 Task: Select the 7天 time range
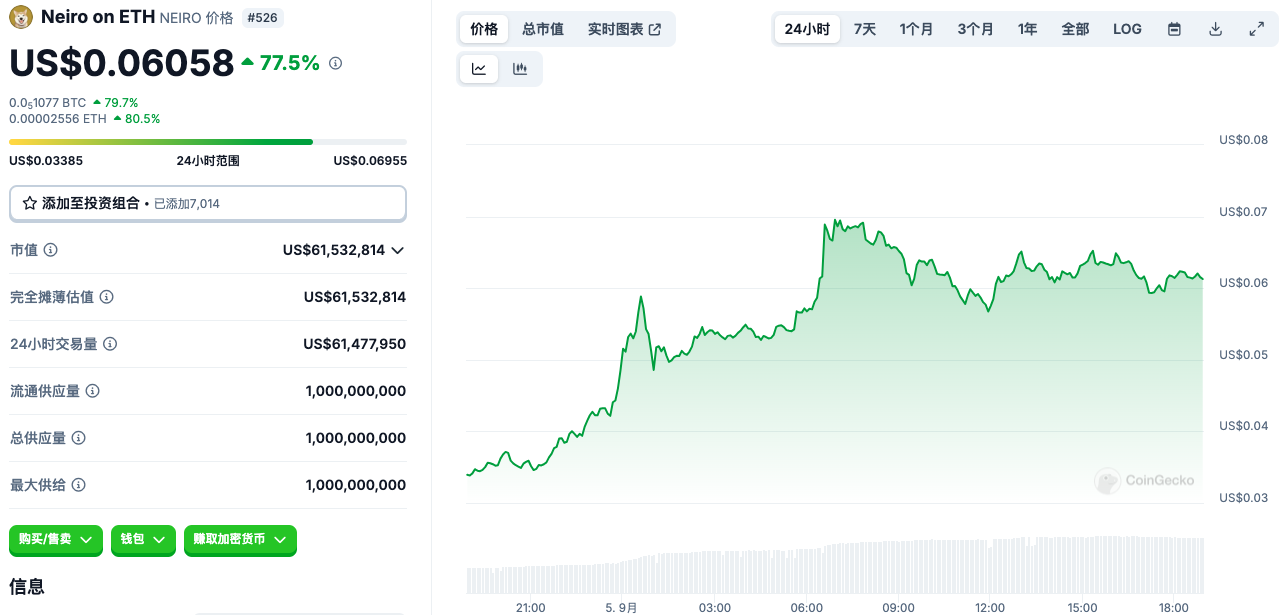[x=865, y=29]
